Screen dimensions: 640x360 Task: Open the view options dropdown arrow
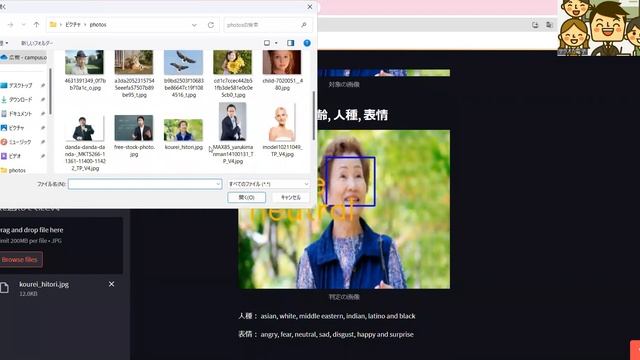(x=276, y=43)
